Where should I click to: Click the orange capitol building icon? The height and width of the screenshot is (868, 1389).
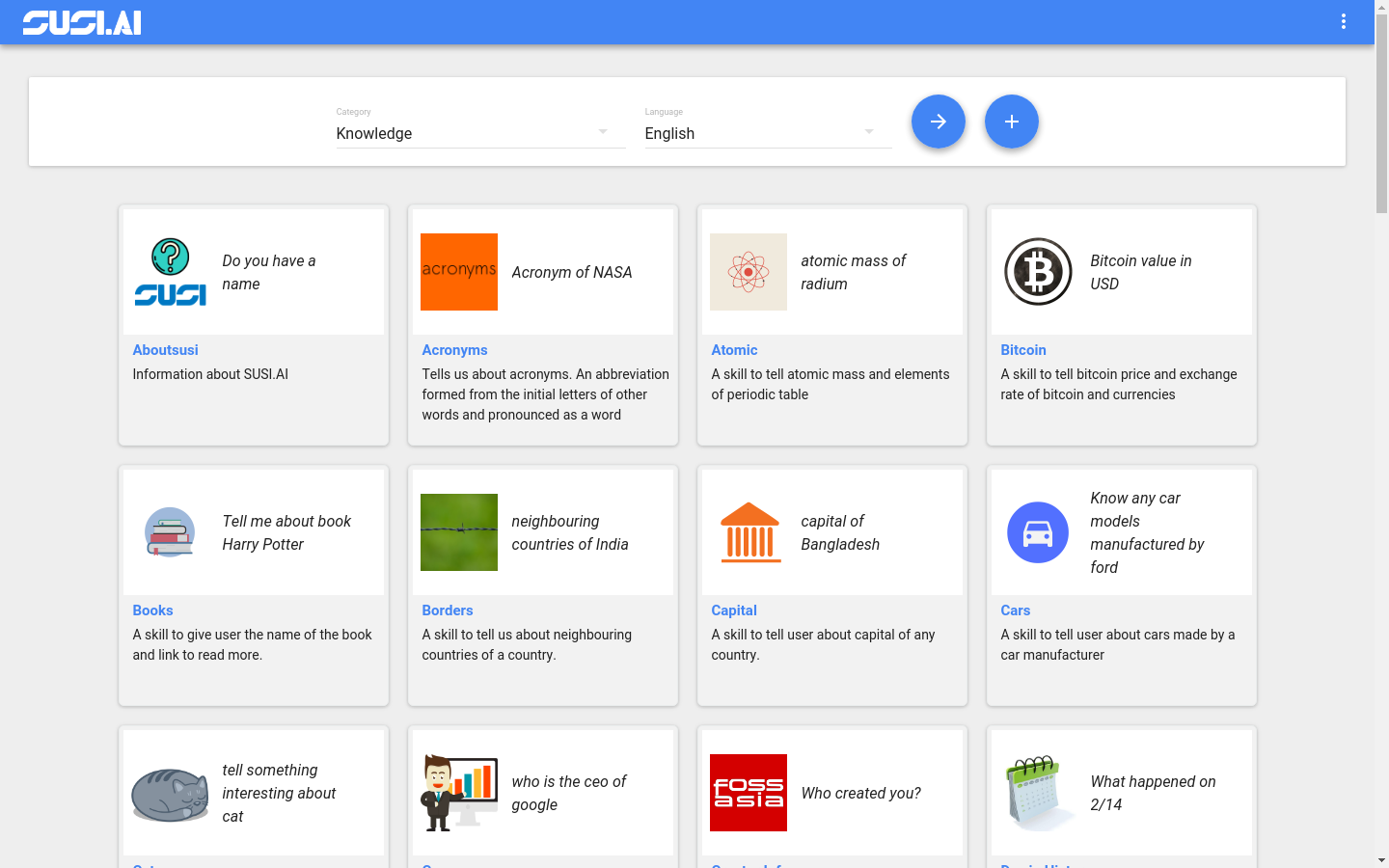749,532
